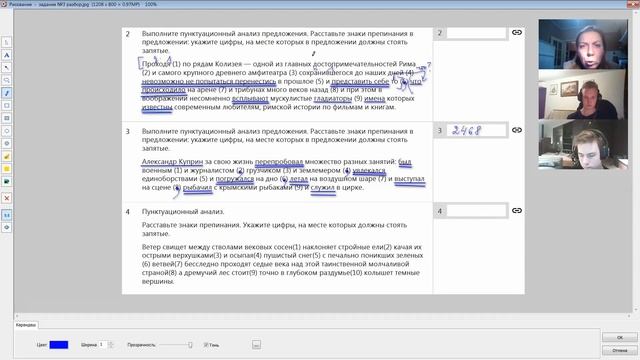
Task: Select the pointer tool at toolbar top
Action: point(7,42)
